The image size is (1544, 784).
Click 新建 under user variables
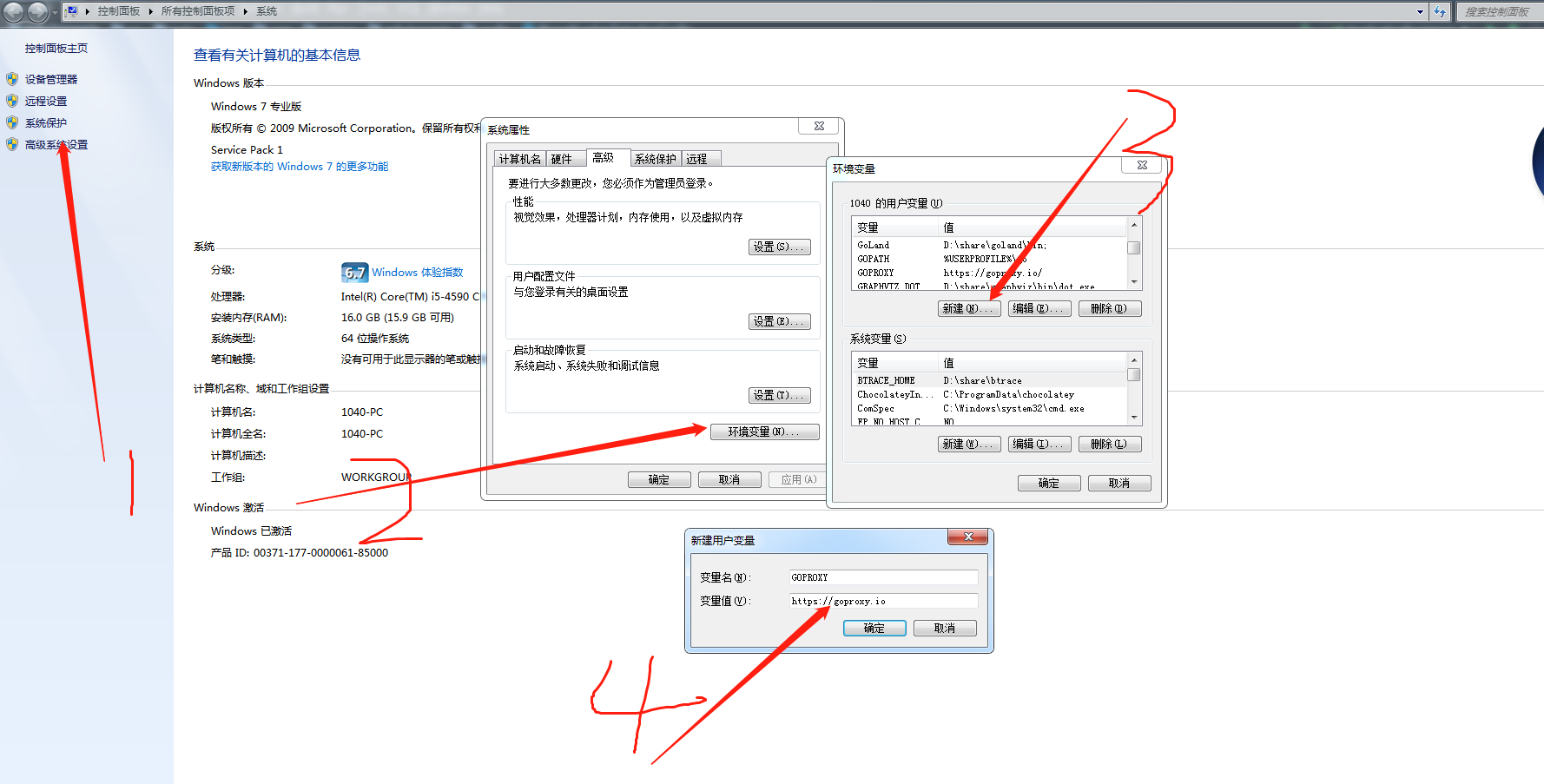(x=968, y=308)
